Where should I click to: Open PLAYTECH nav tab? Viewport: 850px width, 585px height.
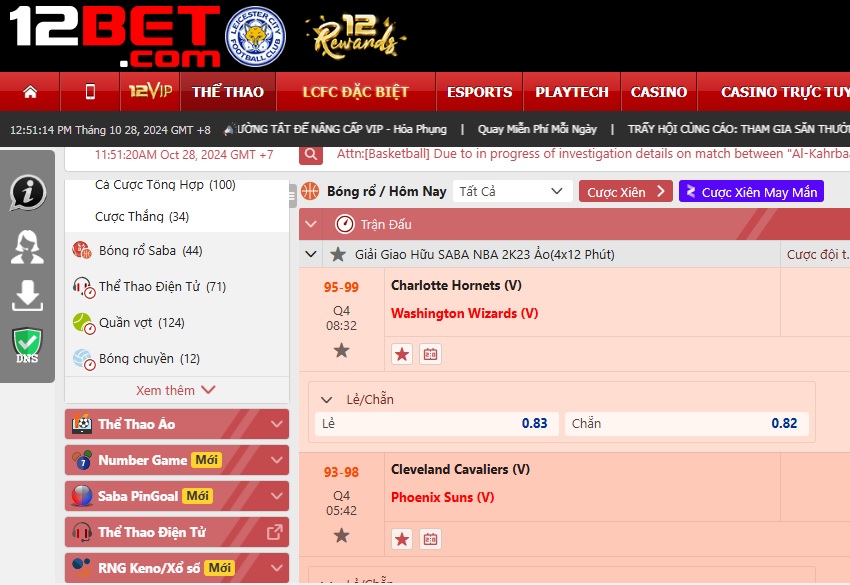tap(572, 92)
